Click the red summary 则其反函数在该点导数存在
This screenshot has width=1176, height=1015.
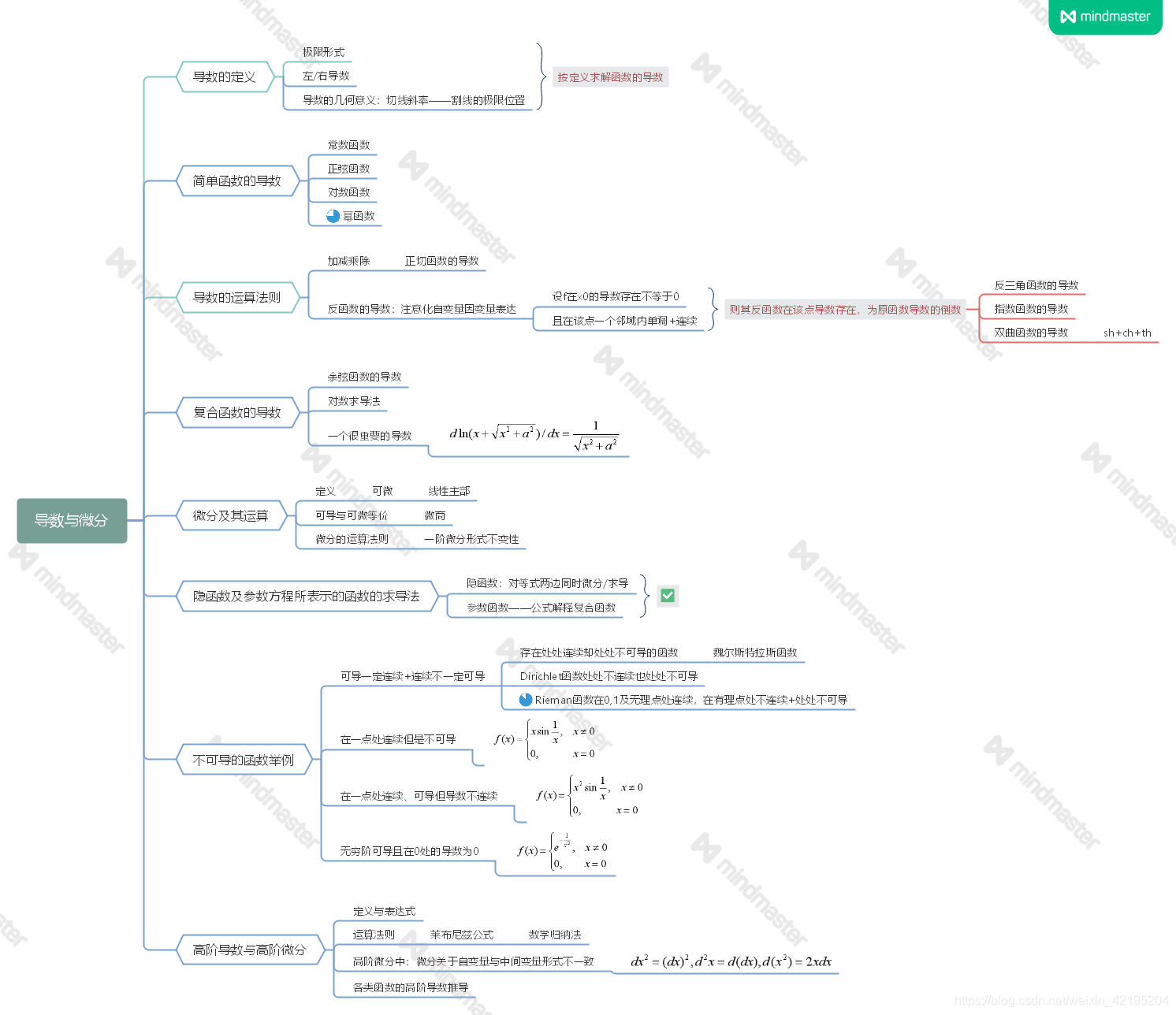[845, 310]
